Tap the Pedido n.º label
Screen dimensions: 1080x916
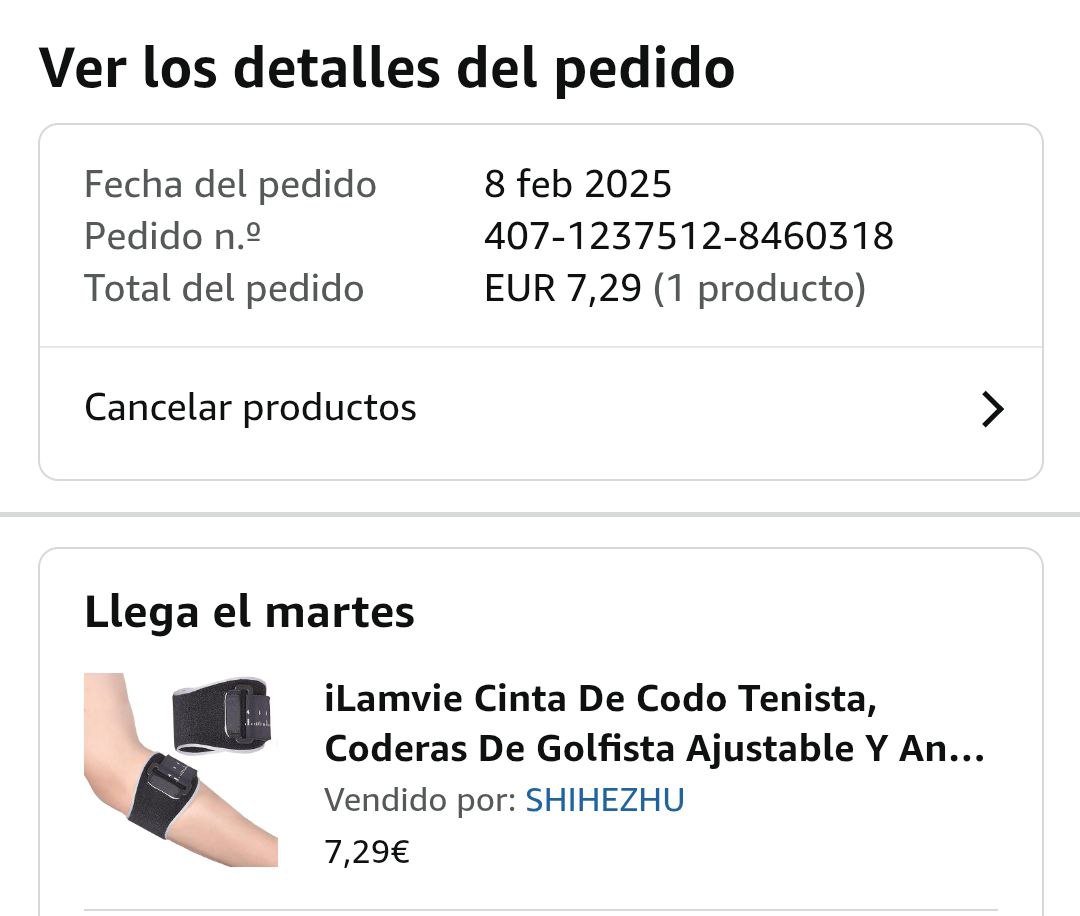click(175, 237)
